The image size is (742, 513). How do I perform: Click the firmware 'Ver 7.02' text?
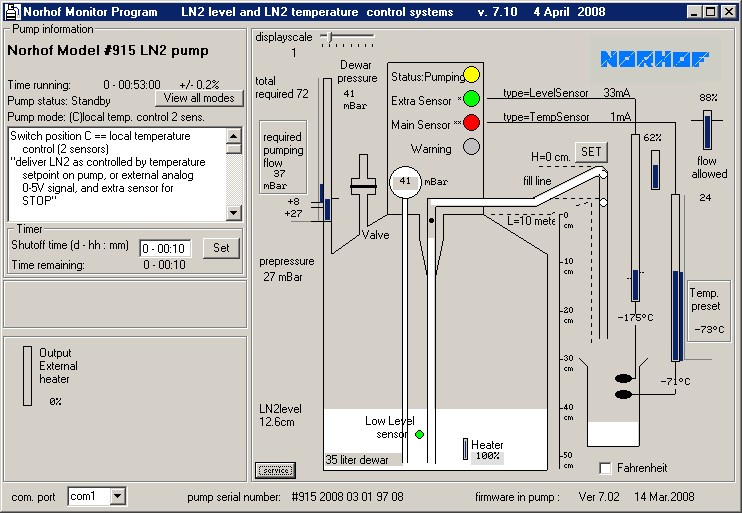(599, 497)
